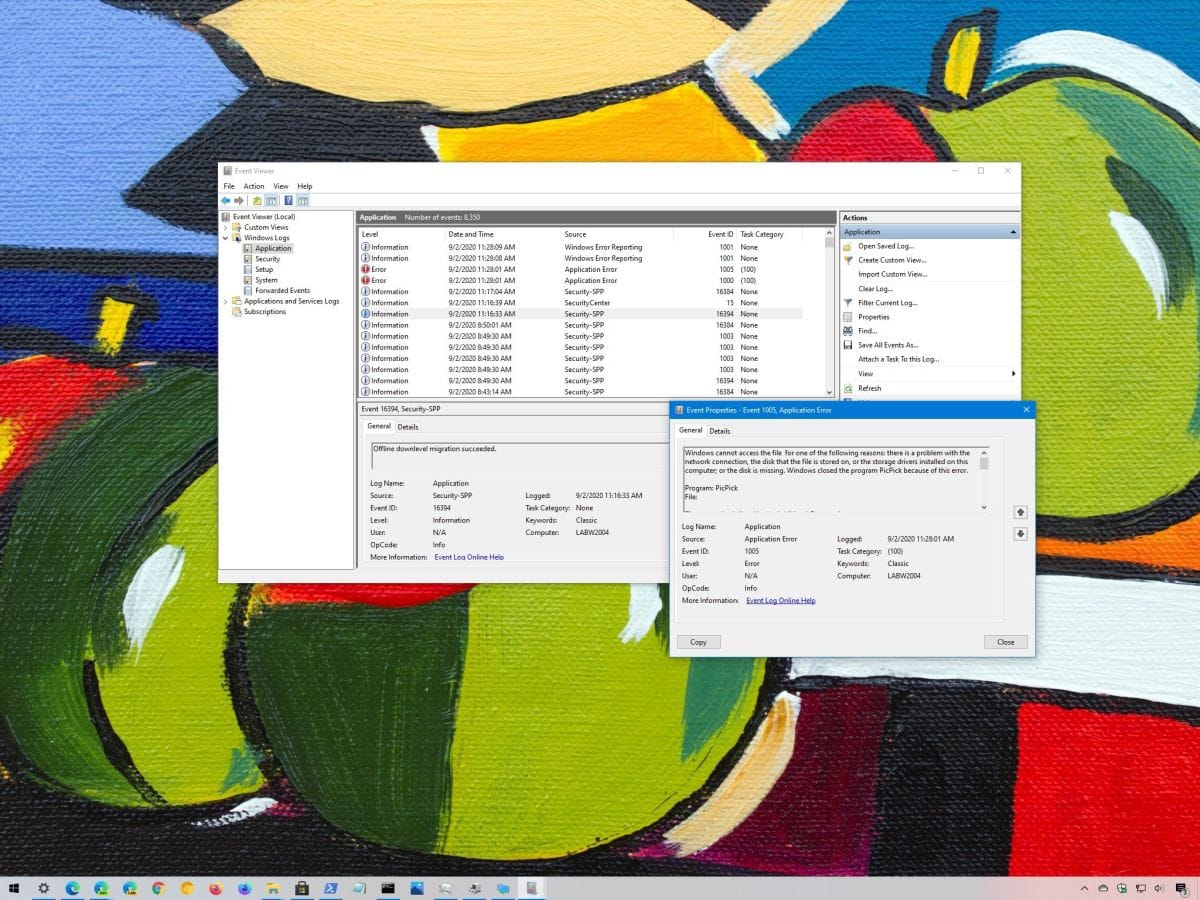Open Event Log Online Help in Event Properties
Screen dimensions: 1200x900
coord(781,600)
